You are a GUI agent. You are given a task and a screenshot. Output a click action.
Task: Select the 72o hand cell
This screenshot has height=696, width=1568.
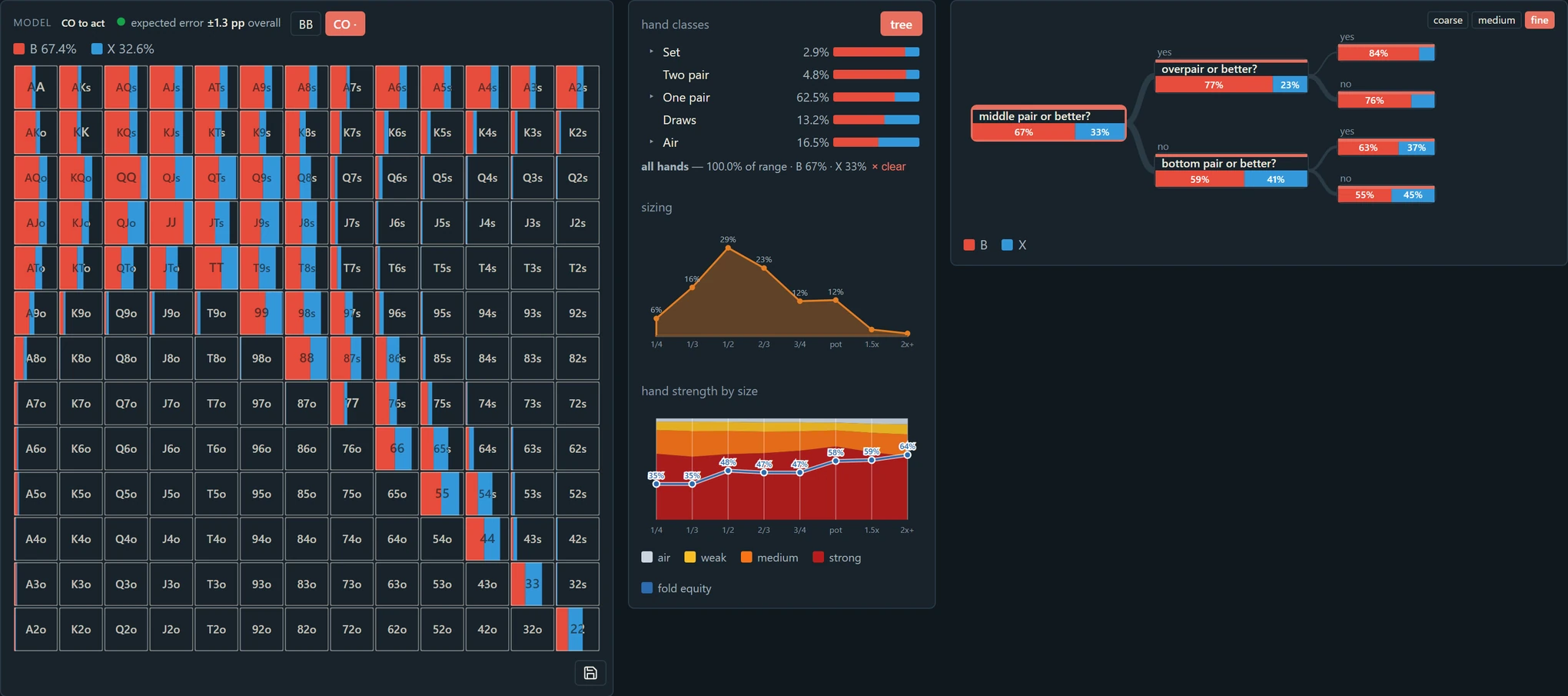click(x=352, y=629)
